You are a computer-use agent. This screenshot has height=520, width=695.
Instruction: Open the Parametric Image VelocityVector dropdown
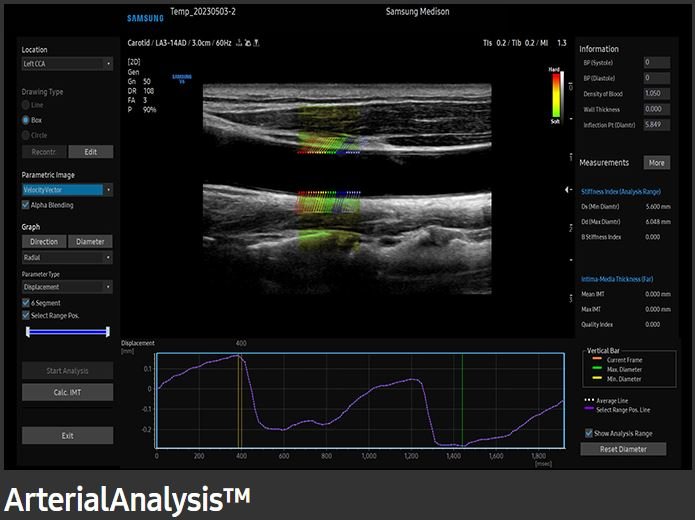click(x=67, y=190)
